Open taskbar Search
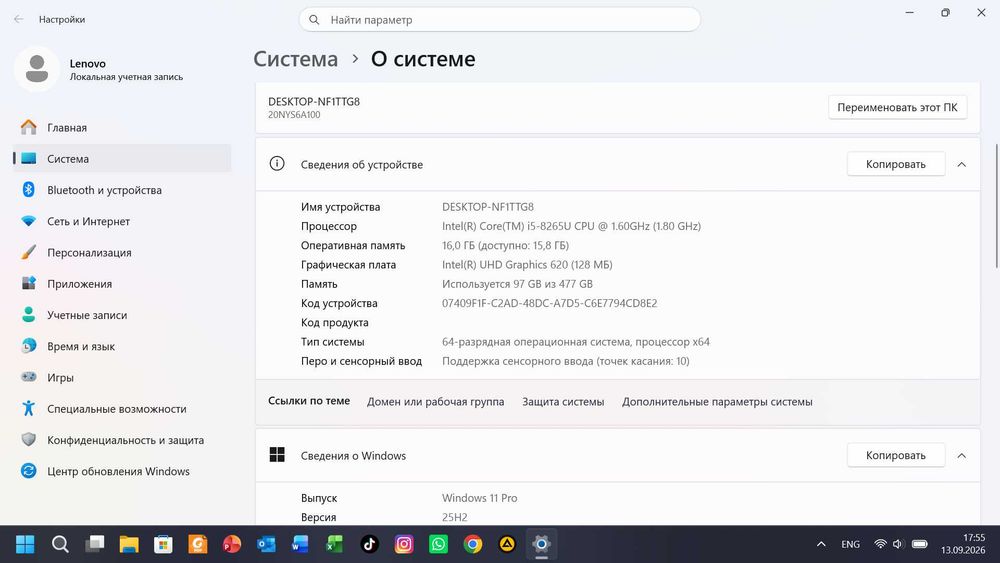 (x=60, y=544)
